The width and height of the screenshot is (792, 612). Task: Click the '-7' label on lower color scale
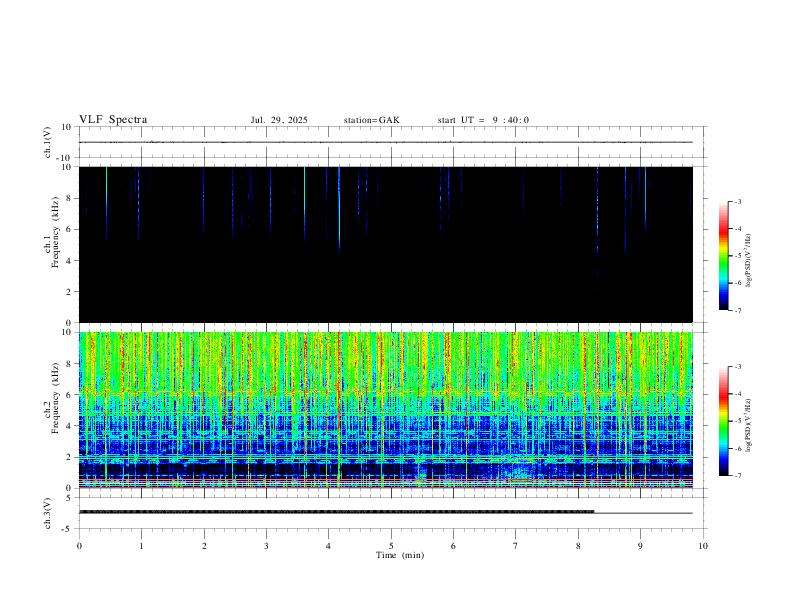[x=737, y=476]
